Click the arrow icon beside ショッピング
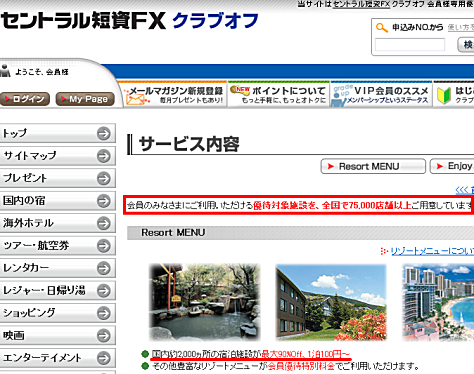This screenshot has width=474, height=374. click(104, 313)
